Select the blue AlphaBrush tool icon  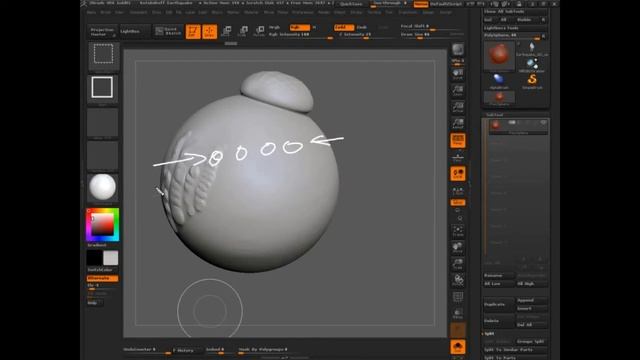pos(499,80)
